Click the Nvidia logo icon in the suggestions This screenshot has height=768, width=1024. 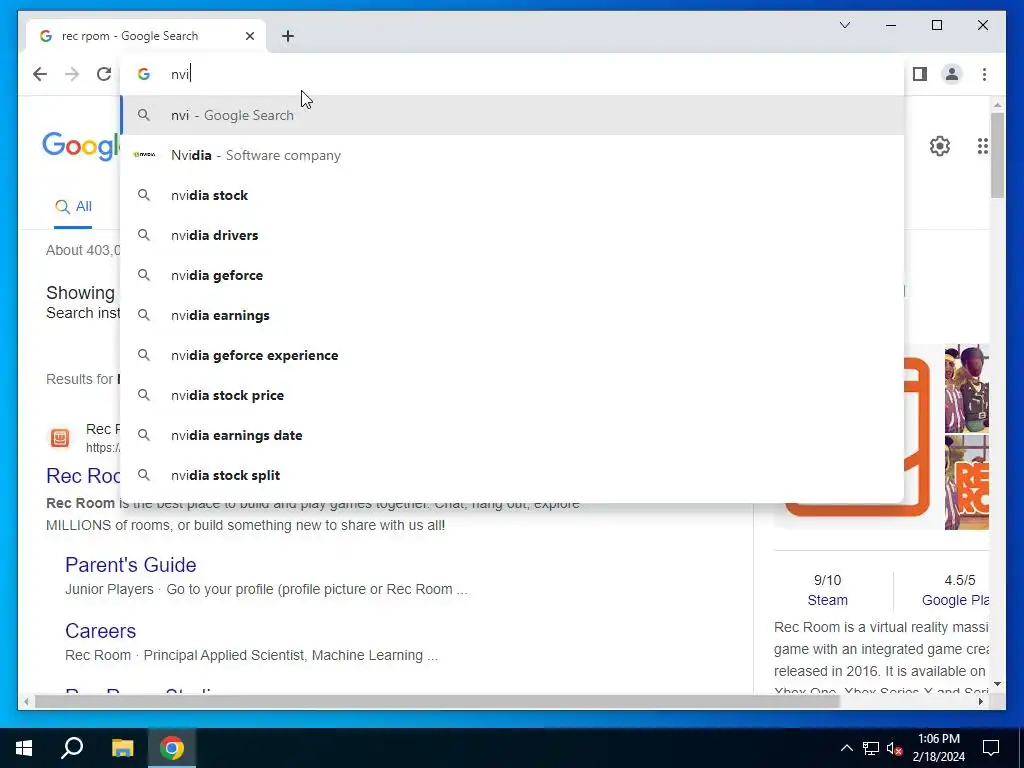144,155
